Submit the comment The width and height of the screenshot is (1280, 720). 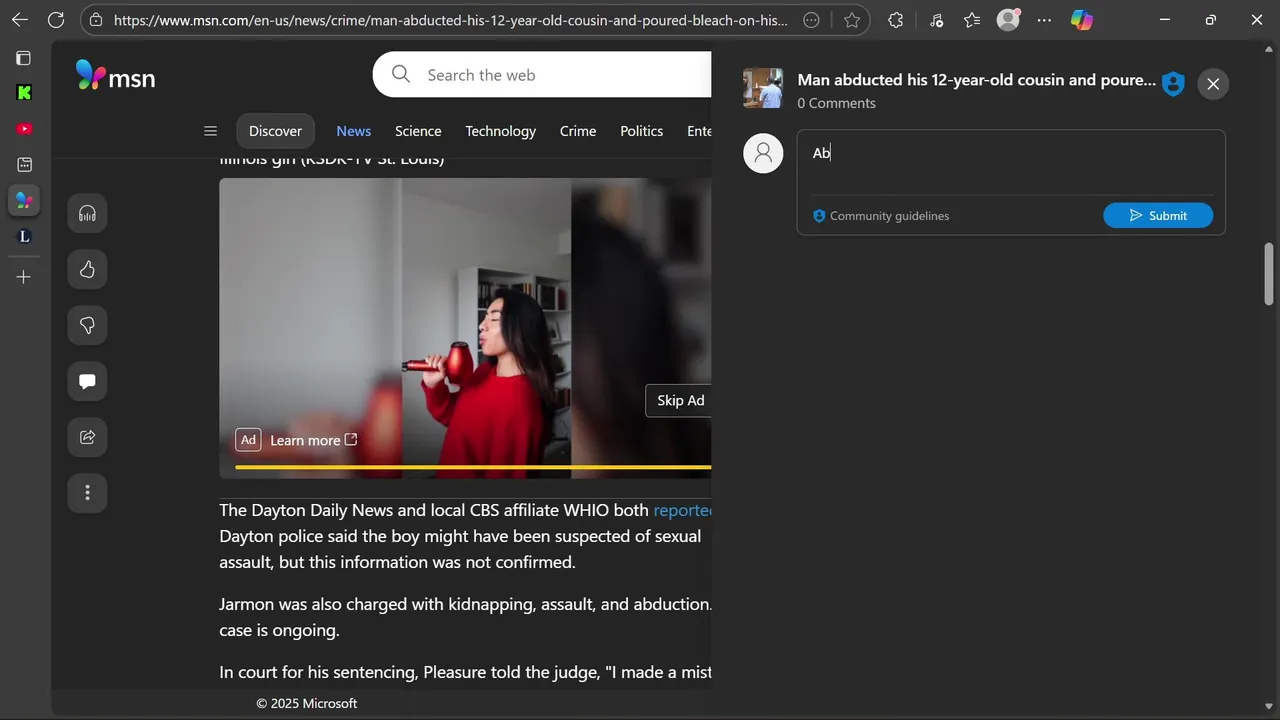click(x=1158, y=215)
